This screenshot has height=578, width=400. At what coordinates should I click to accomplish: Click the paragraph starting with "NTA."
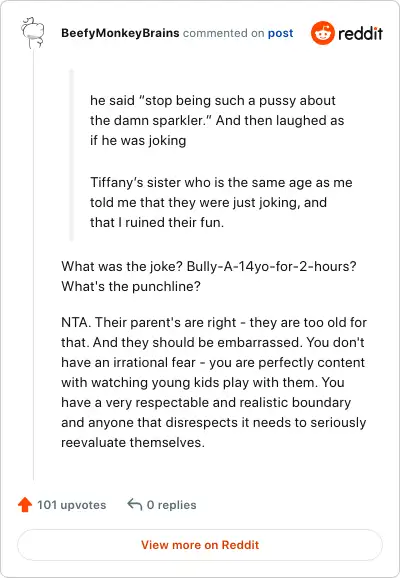(214, 382)
